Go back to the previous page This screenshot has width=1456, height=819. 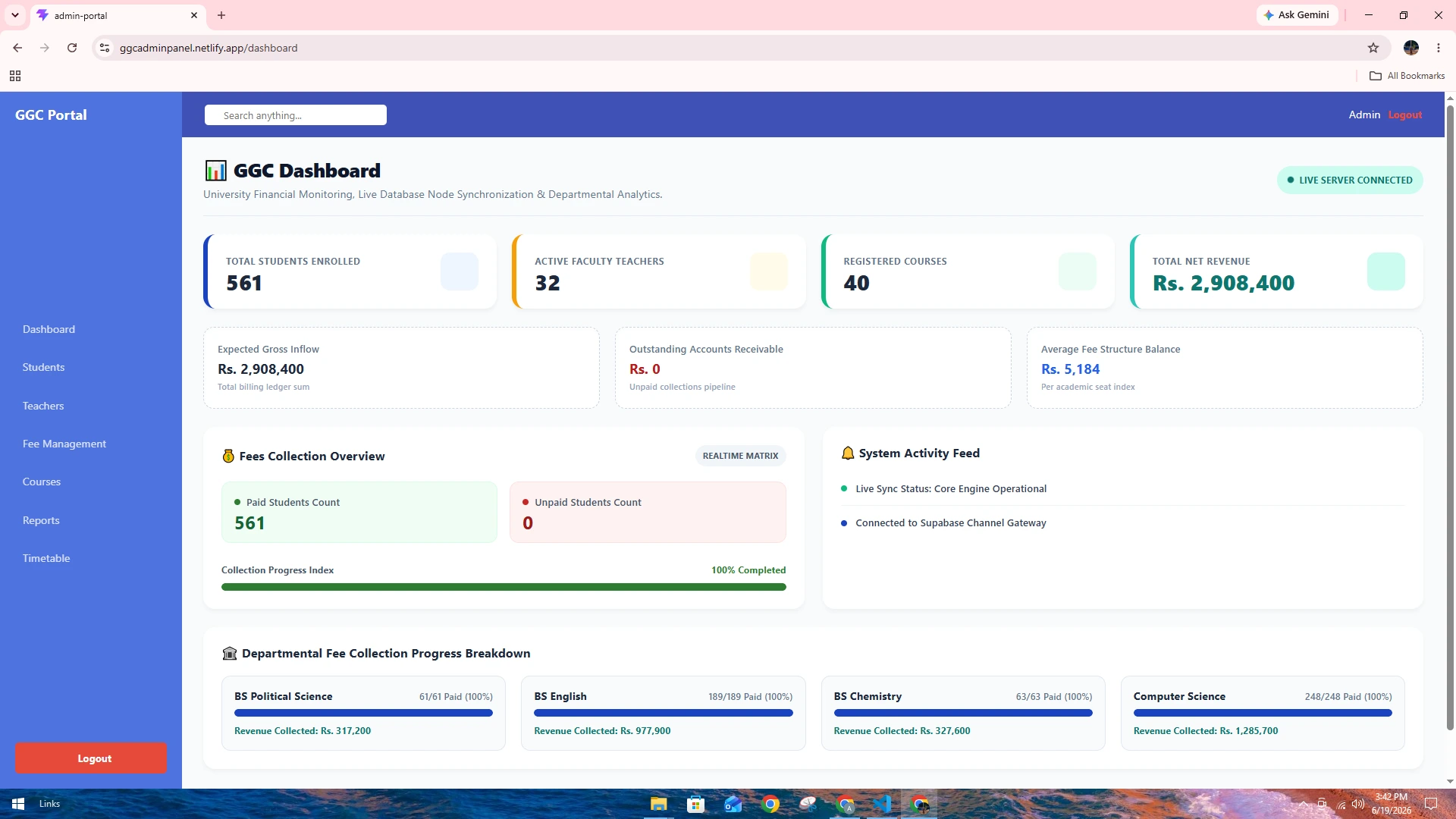coord(17,48)
